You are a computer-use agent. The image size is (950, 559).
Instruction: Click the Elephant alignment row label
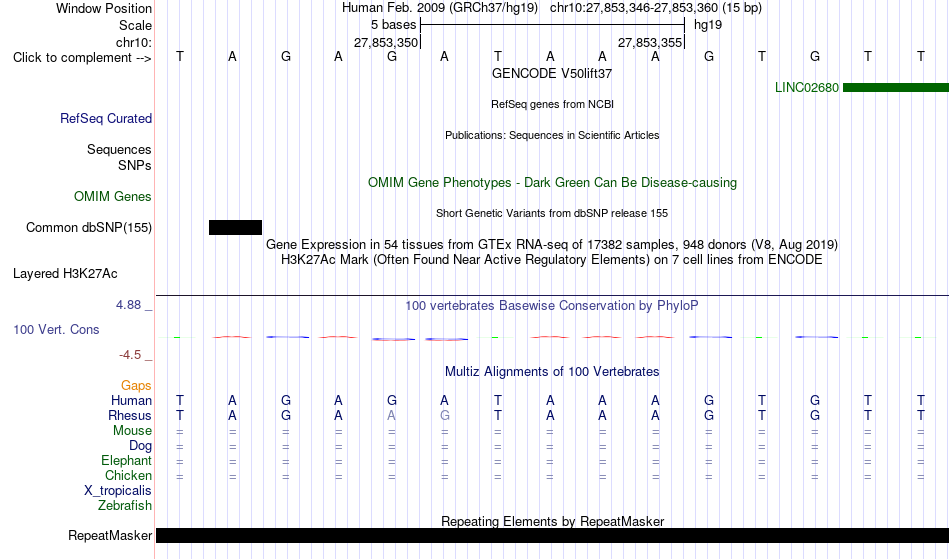click(x=126, y=461)
